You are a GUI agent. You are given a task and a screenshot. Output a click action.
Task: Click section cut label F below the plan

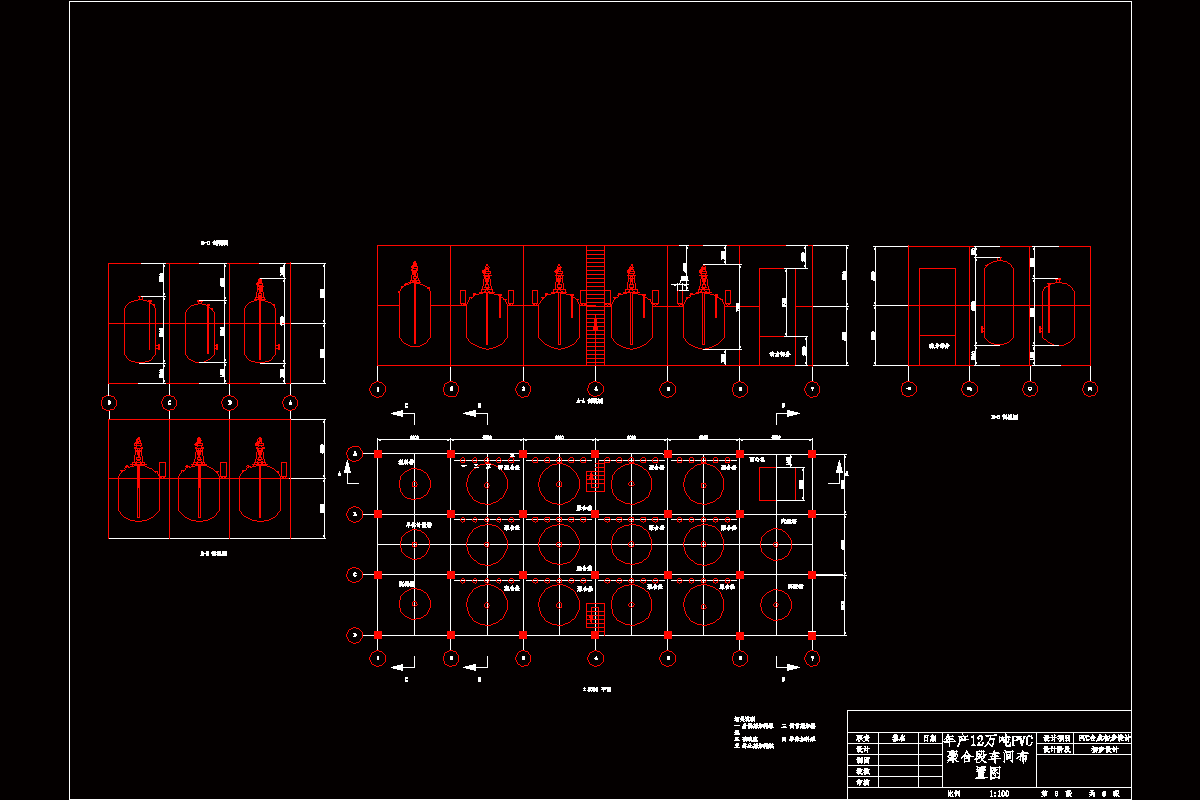click(783, 678)
